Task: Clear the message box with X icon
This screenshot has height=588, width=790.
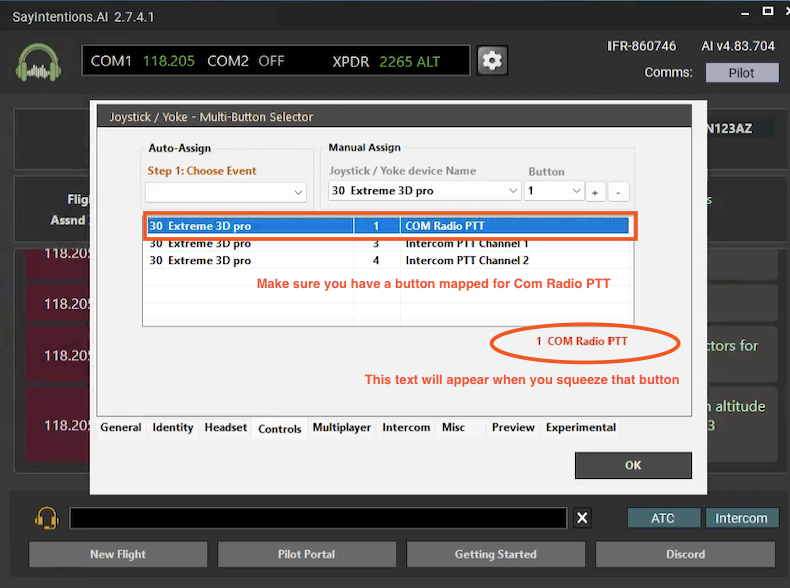Action: pyautogui.click(x=582, y=518)
